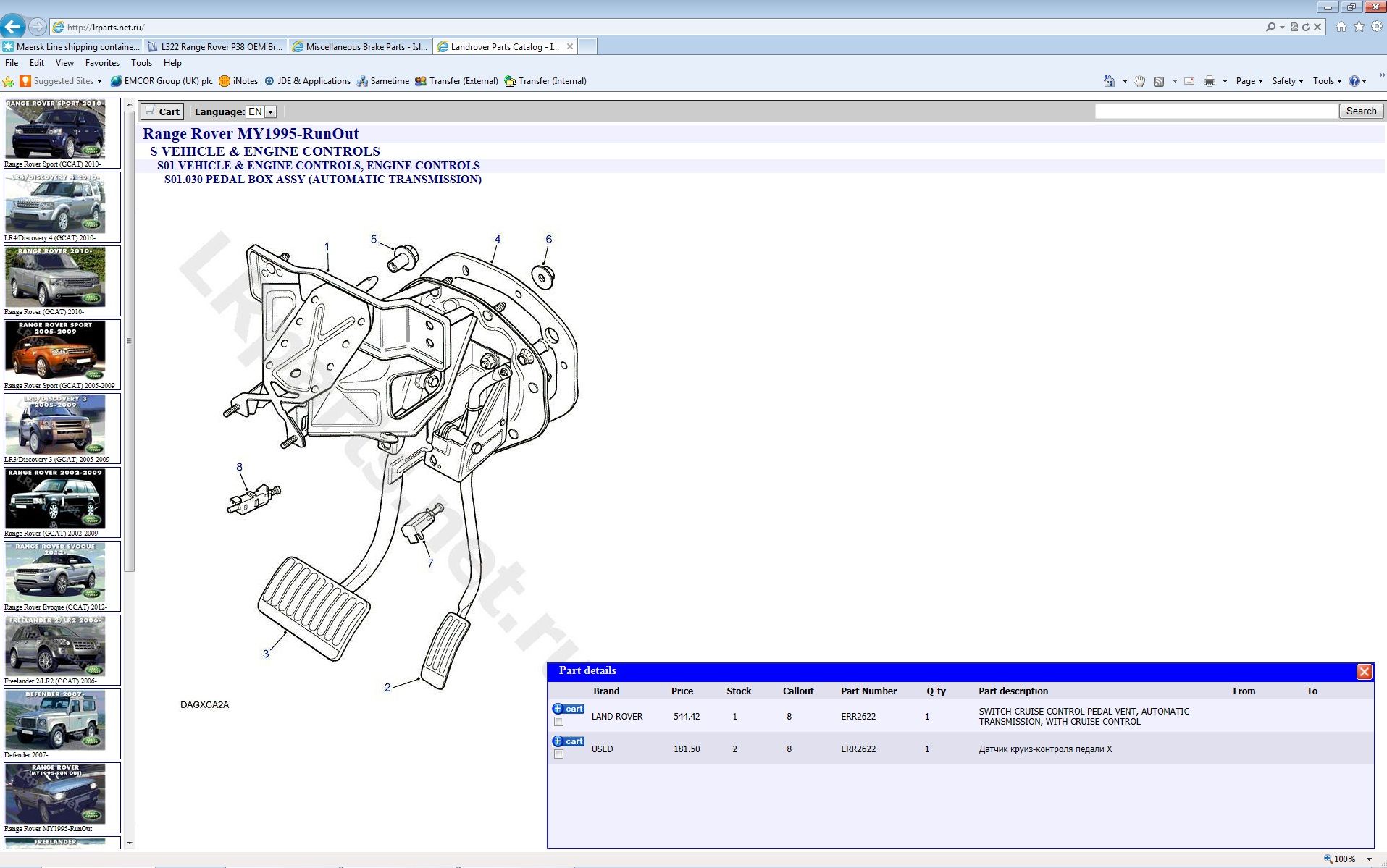Close the Landrover Parts Catalog tab
This screenshot has width=1387, height=868.
(x=570, y=46)
